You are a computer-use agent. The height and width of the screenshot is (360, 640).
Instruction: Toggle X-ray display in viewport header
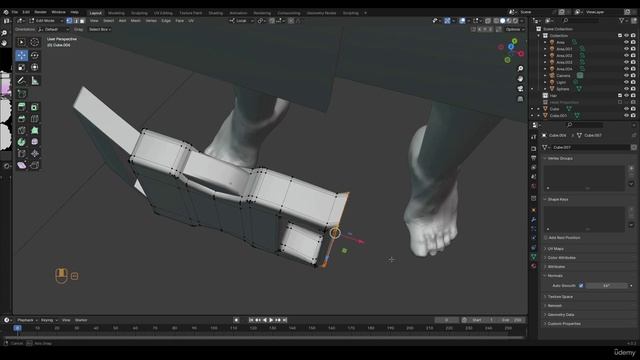tap(488, 21)
